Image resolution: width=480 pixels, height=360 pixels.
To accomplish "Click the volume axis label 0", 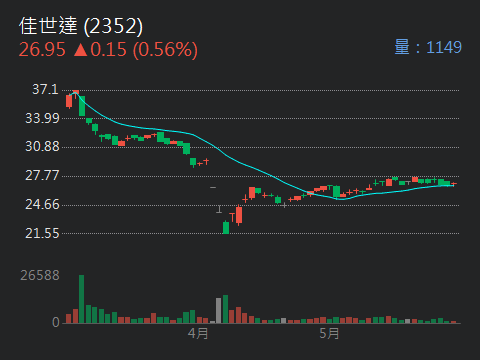I will pos(56,322).
